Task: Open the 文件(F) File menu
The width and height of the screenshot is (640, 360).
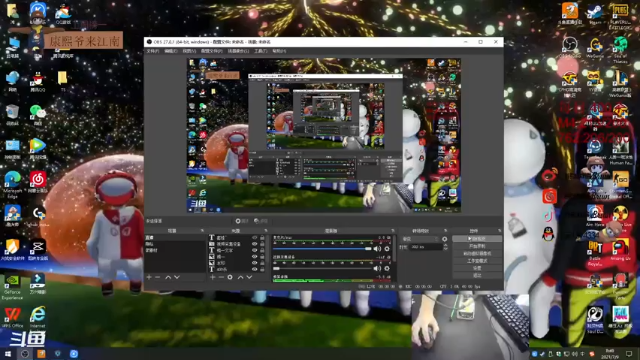Action: point(153,51)
